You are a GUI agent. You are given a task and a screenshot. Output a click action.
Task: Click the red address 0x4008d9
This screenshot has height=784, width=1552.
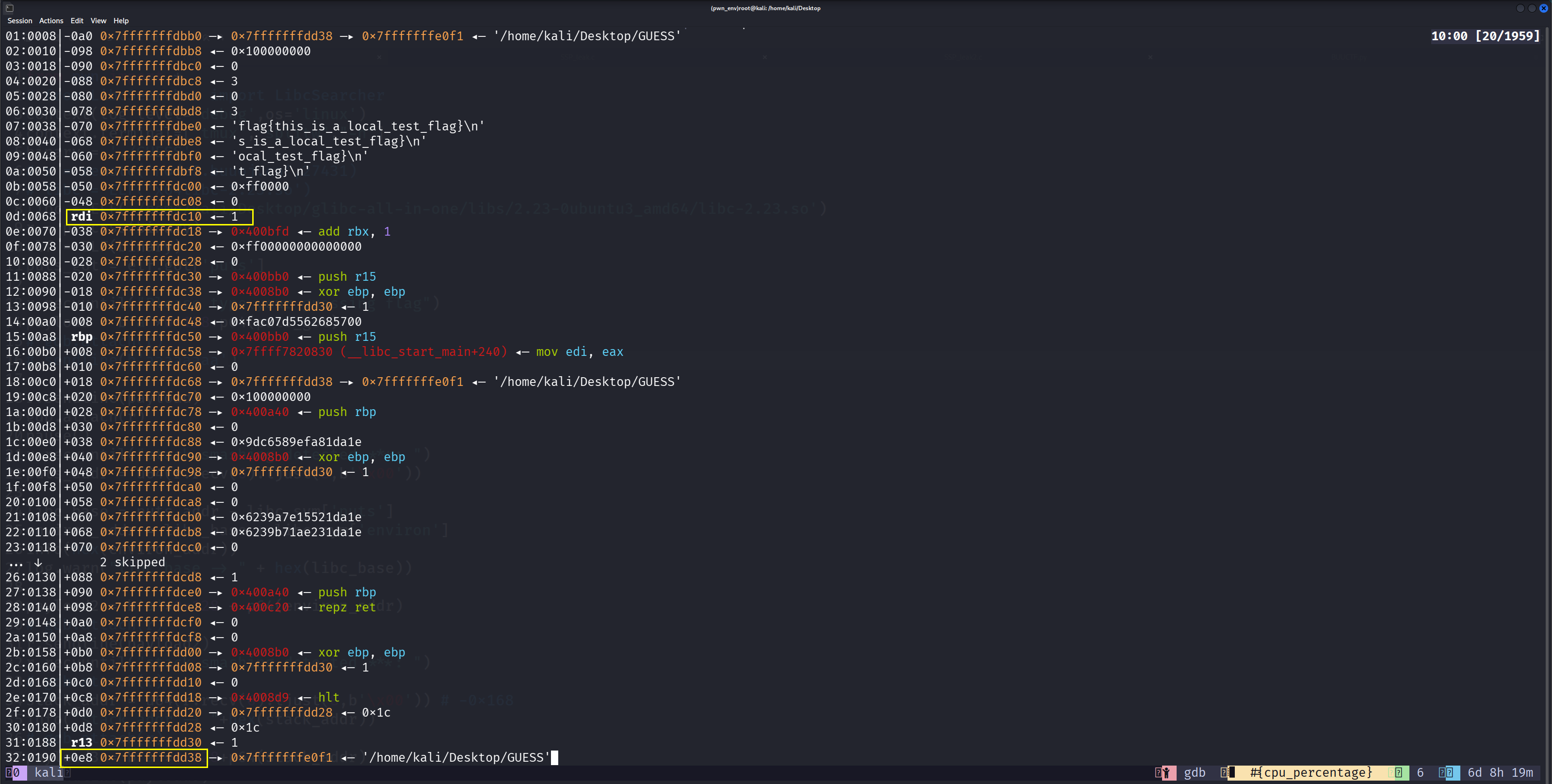[x=259, y=697]
